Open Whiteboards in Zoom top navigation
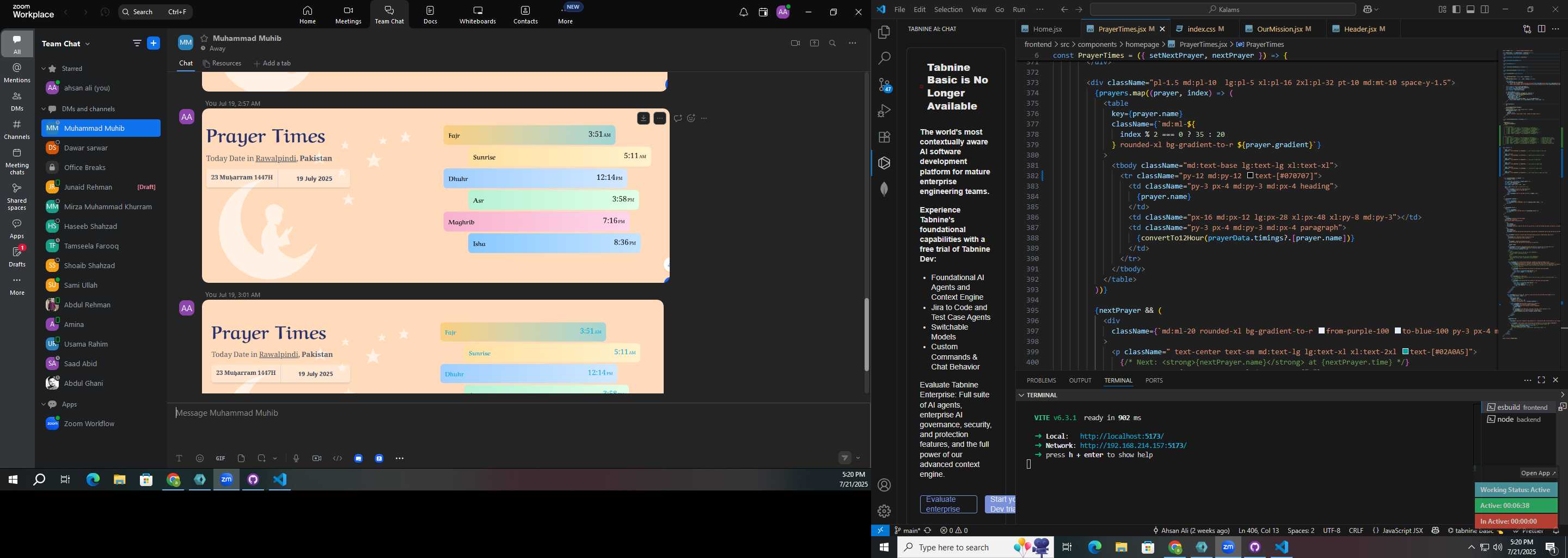 click(477, 15)
